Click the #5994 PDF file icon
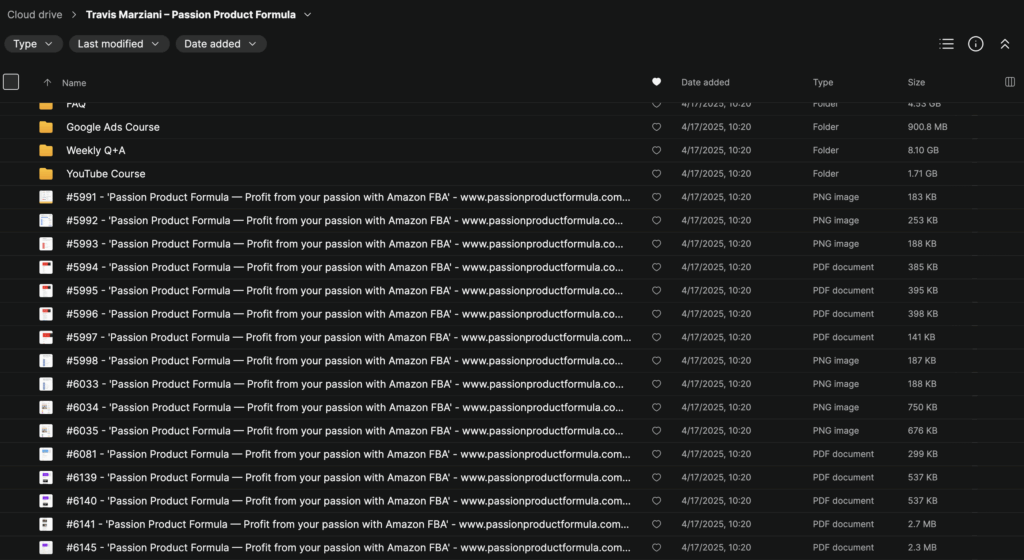Viewport: 1024px width, 560px height. point(46,267)
